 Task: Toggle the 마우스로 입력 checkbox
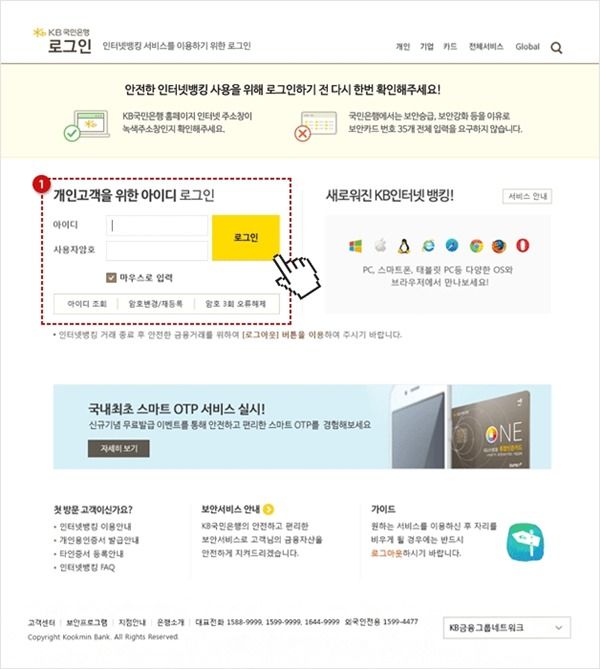(x=111, y=278)
